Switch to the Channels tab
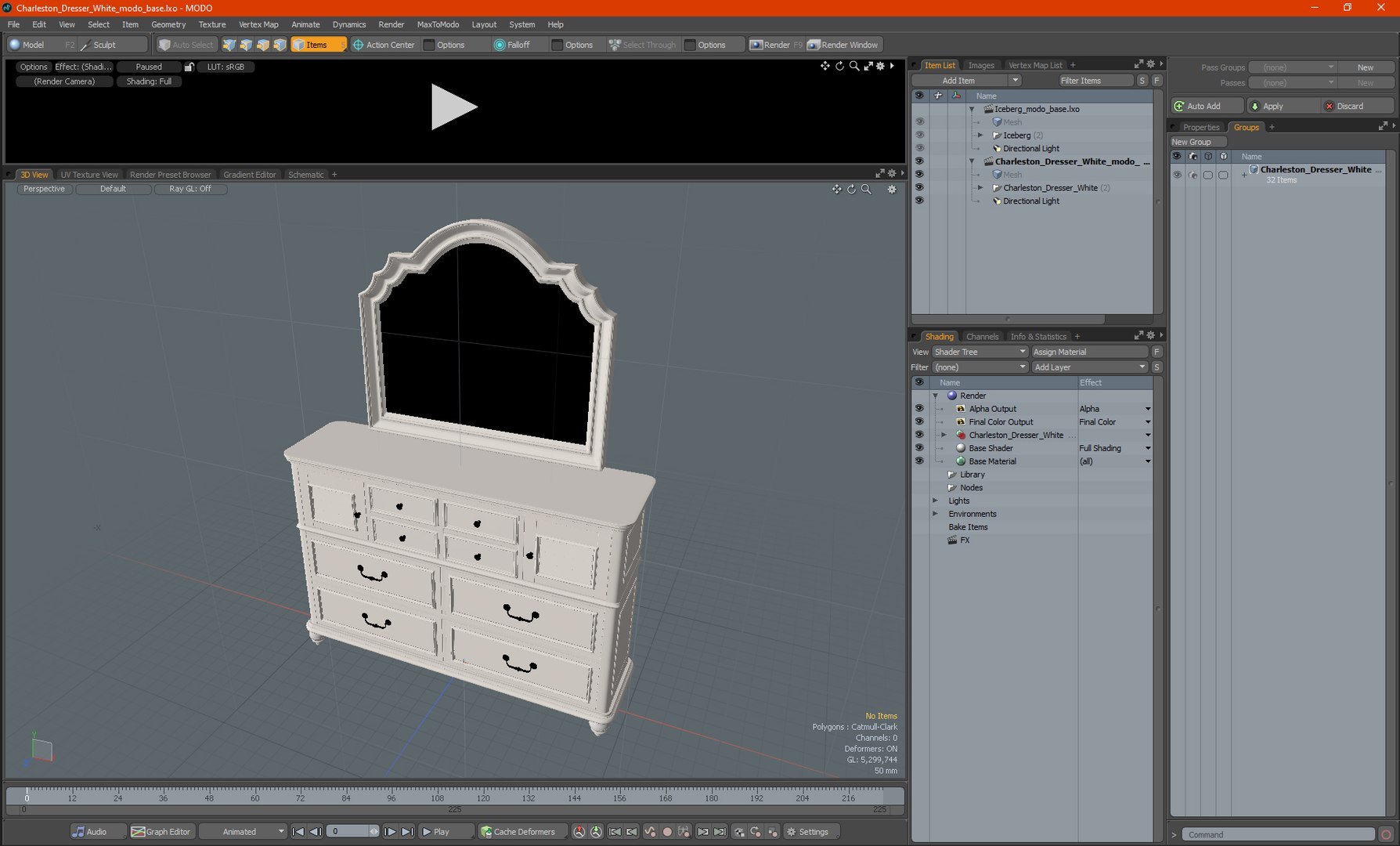This screenshot has height=846, width=1400. coord(982,337)
